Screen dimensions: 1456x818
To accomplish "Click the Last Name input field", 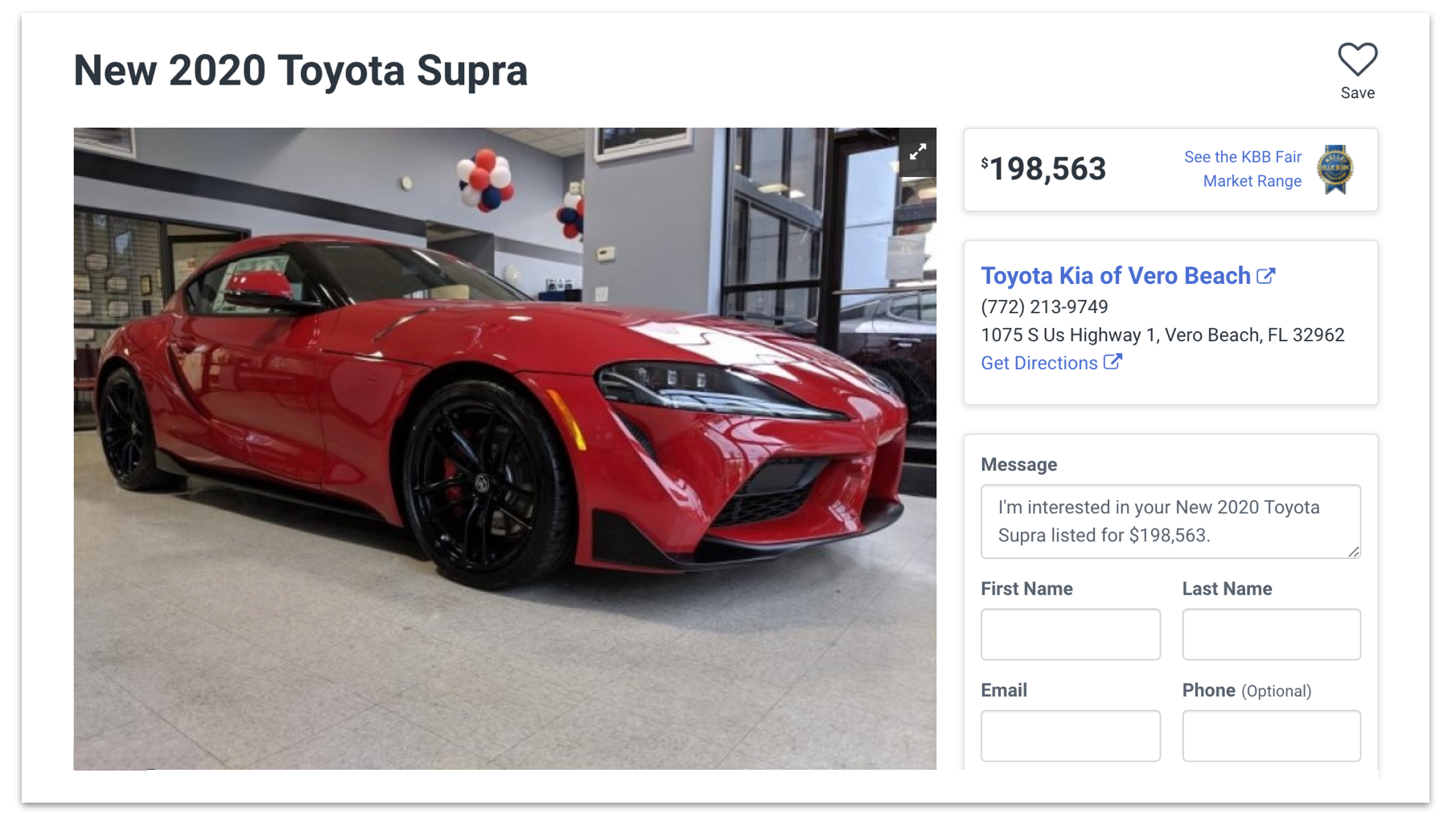I will pyautogui.click(x=1271, y=635).
